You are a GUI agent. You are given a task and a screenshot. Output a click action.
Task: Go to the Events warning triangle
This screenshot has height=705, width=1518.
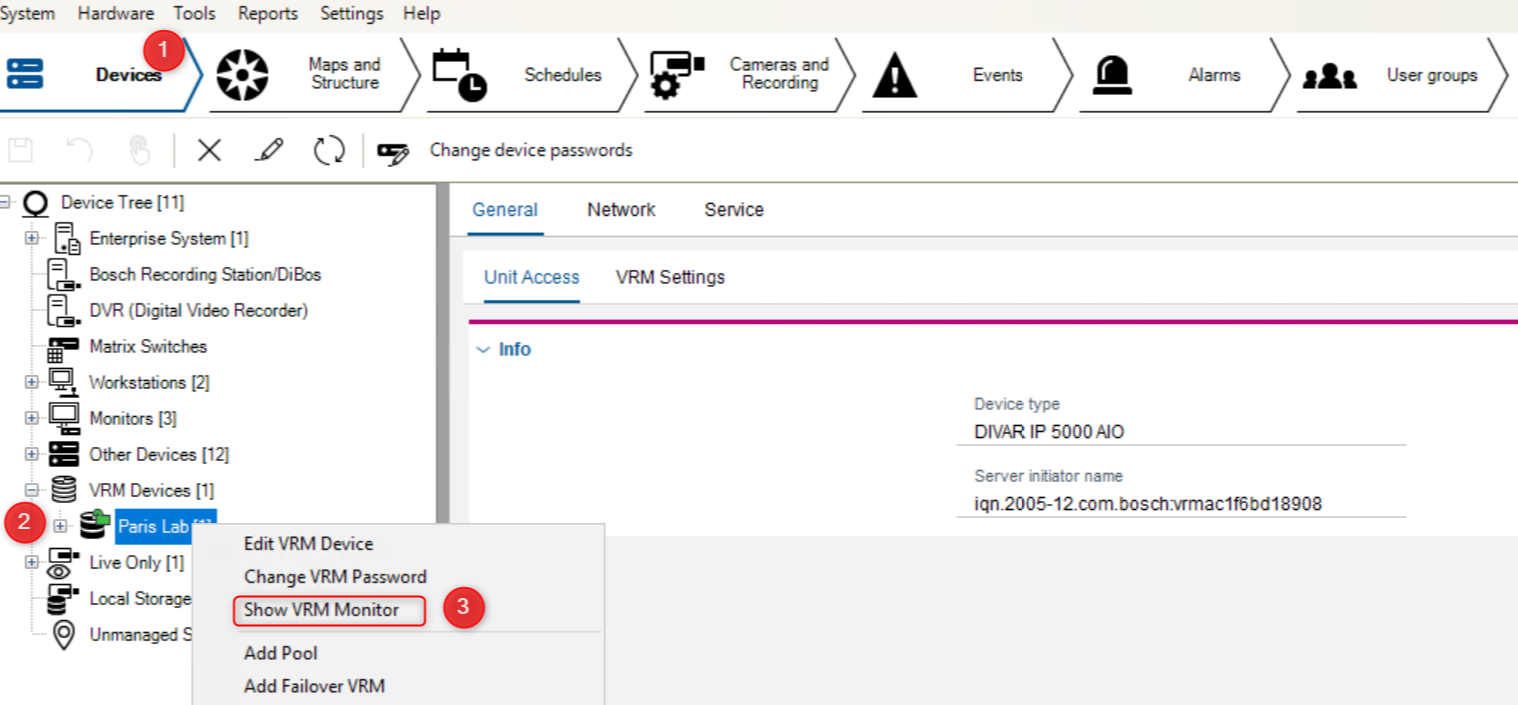click(x=894, y=76)
